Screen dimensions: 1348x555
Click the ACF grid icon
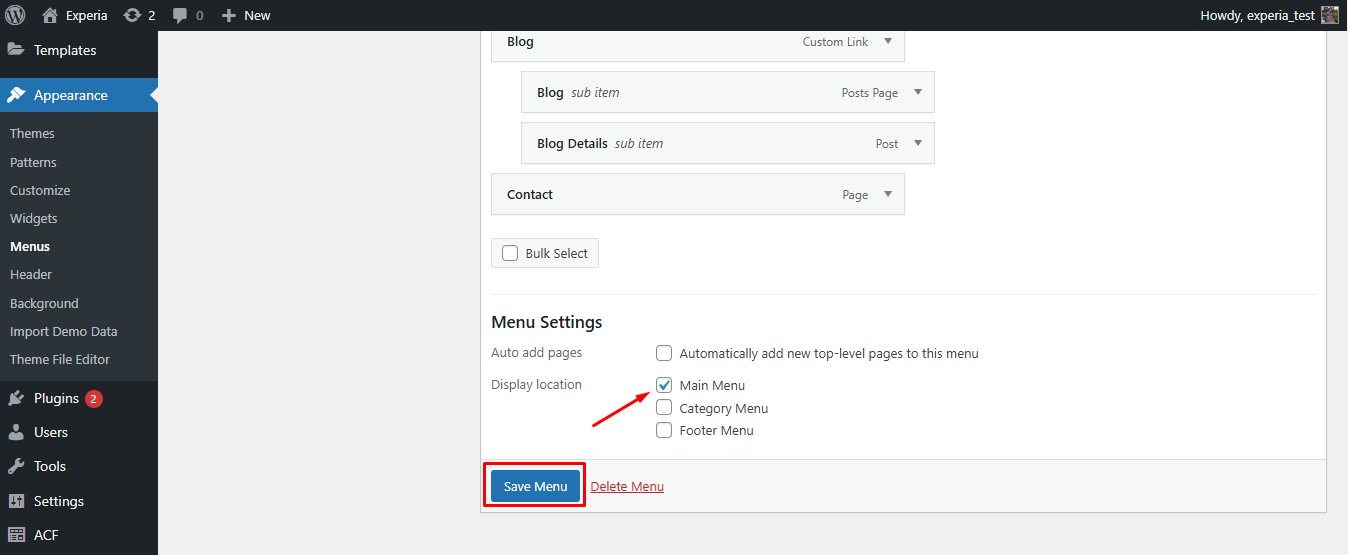click(16, 535)
